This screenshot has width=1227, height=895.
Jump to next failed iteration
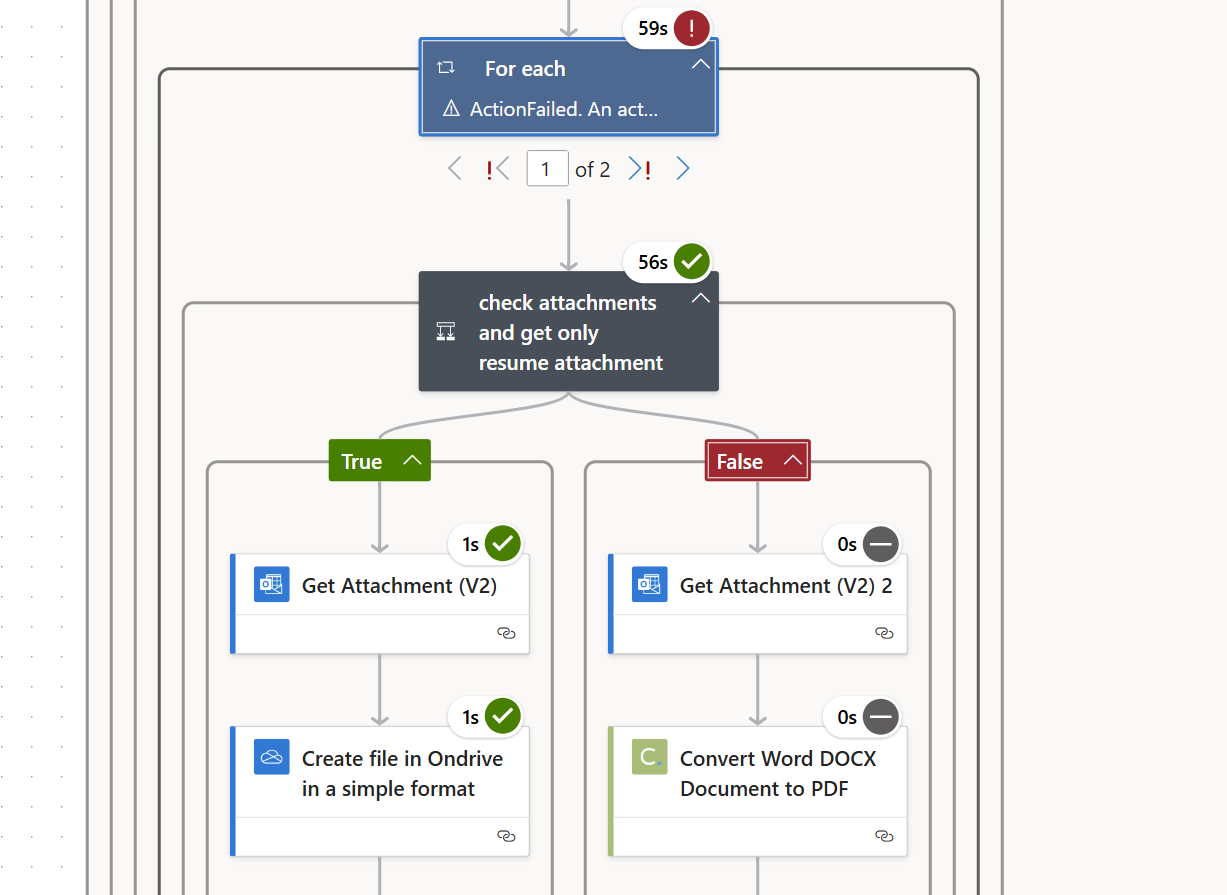point(640,169)
